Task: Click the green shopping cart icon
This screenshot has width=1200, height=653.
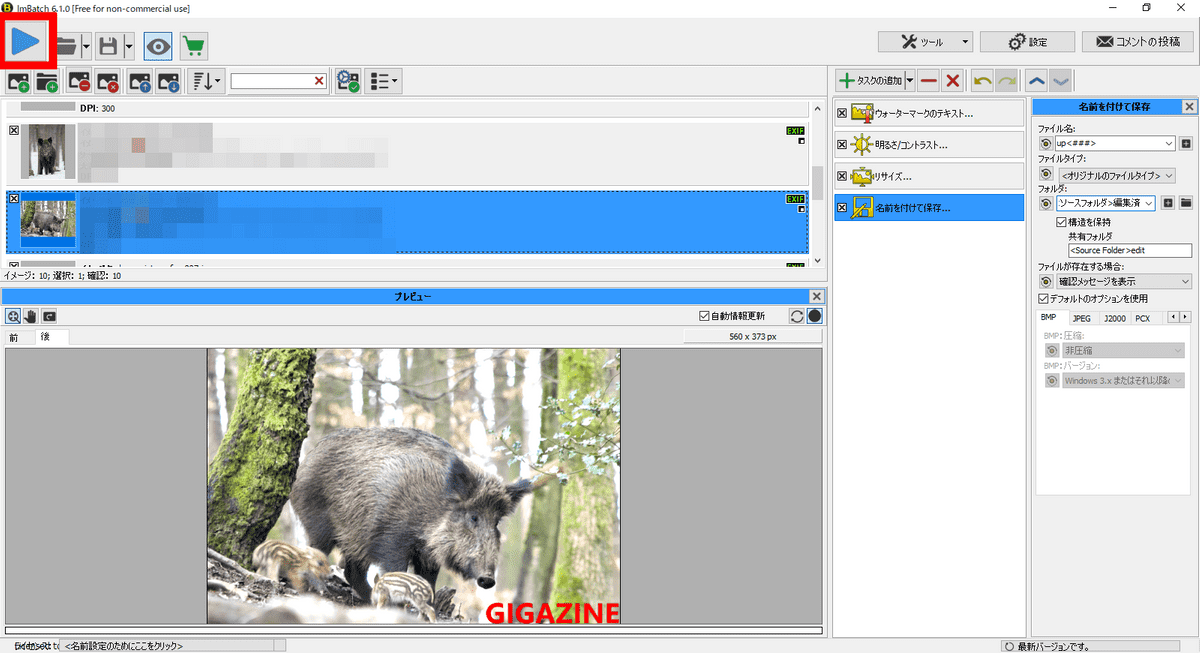Action: pyautogui.click(x=194, y=46)
